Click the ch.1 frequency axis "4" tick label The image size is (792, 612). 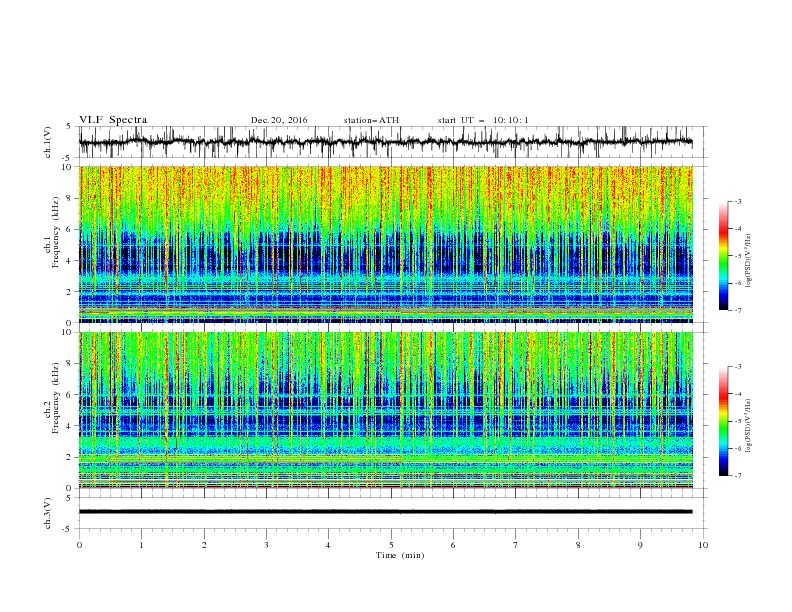point(70,261)
